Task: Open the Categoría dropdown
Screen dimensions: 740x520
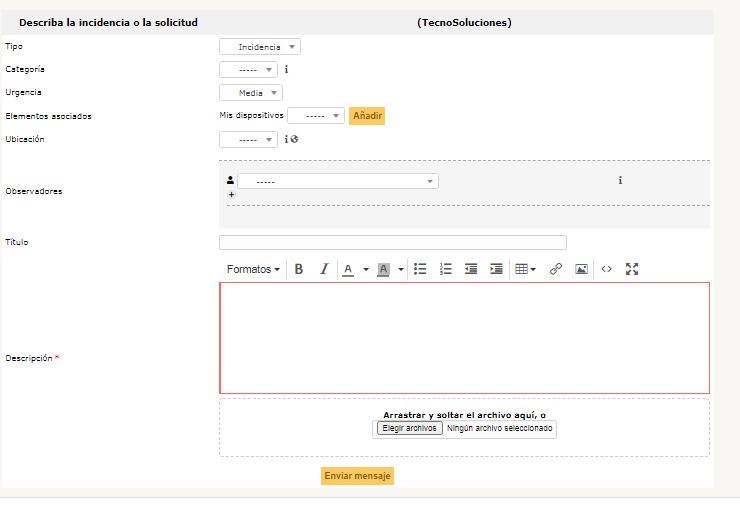Action: pos(248,70)
